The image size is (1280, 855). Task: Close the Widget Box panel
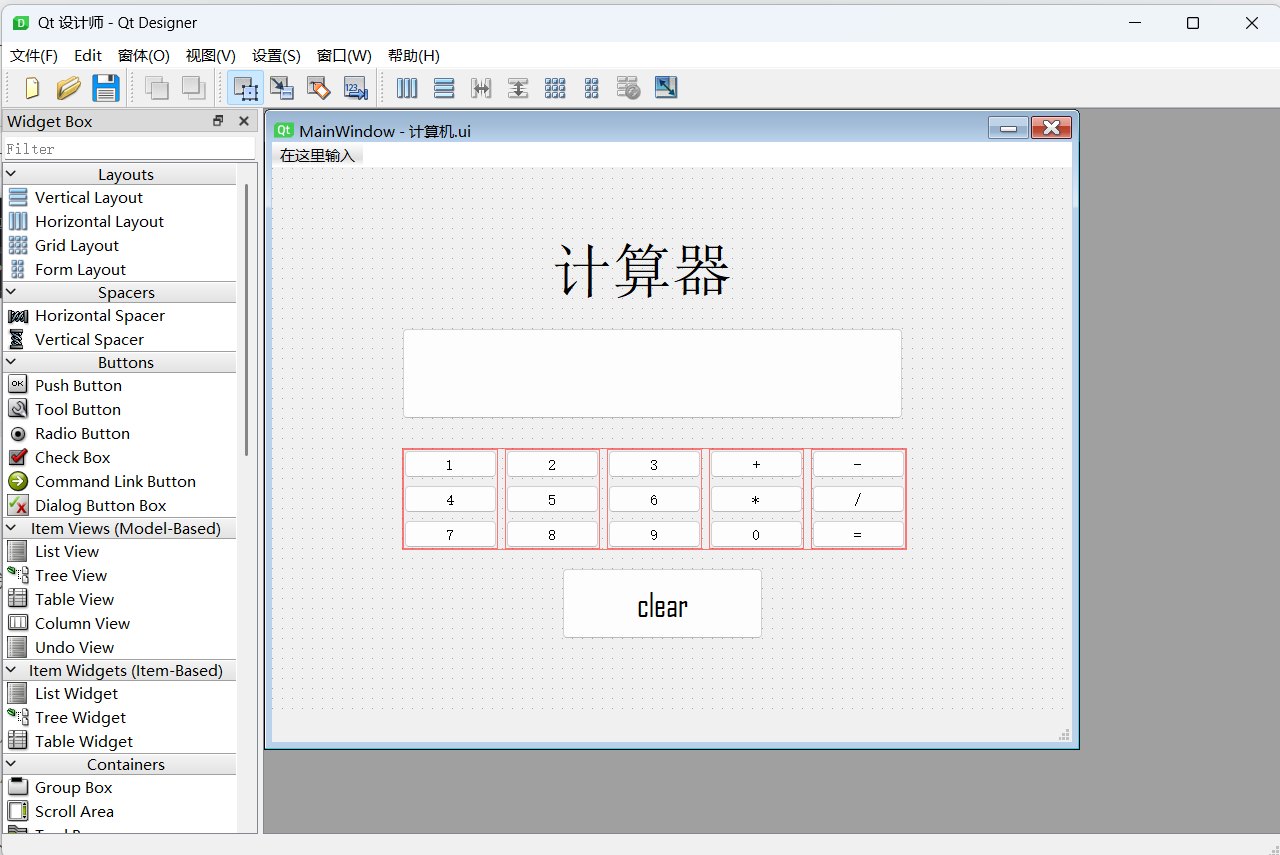point(243,121)
